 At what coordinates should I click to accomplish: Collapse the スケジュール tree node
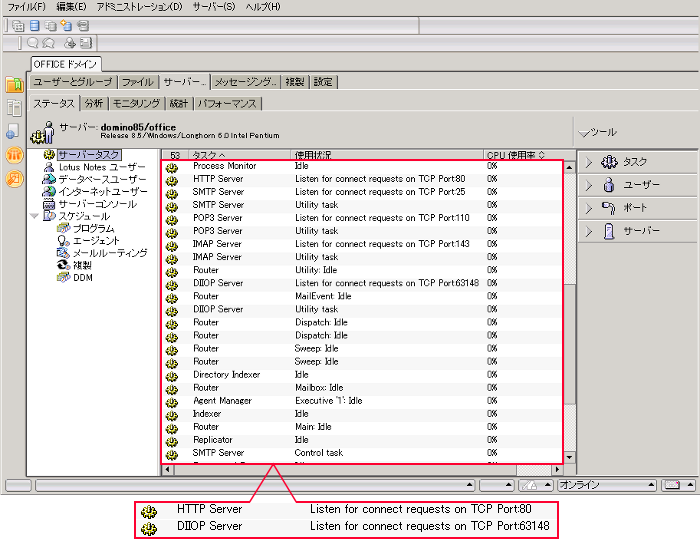tap(35, 216)
